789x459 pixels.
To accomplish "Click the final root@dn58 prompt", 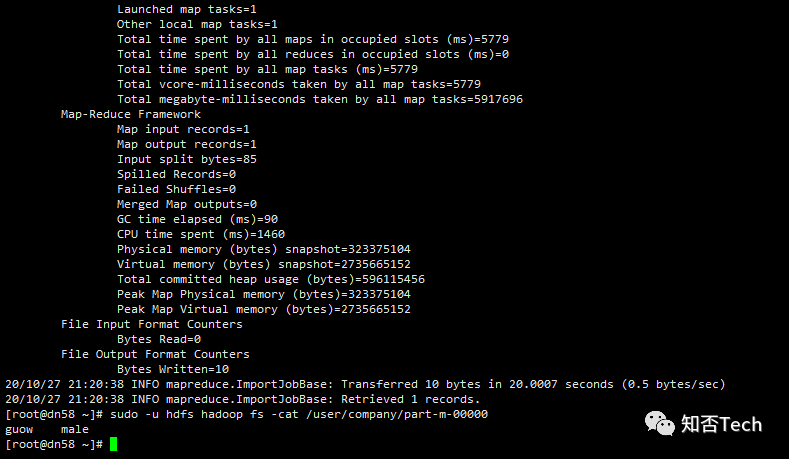I will click(x=54, y=444).
